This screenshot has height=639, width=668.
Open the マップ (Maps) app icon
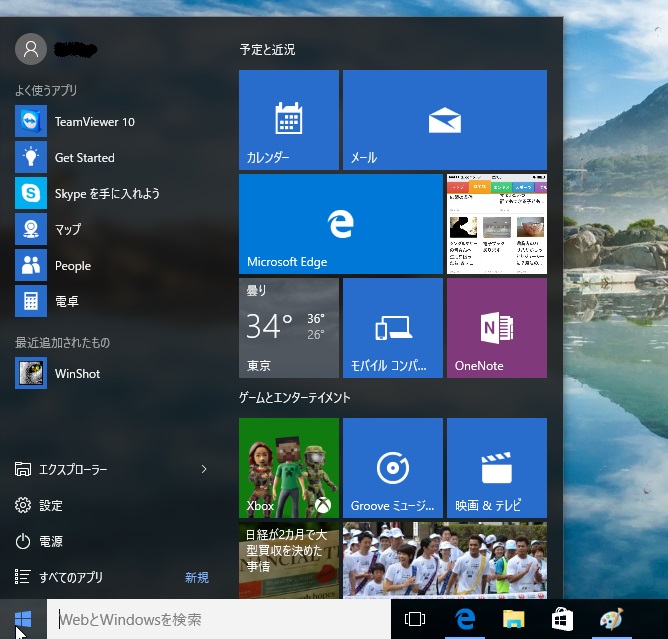tap(31, 229)
